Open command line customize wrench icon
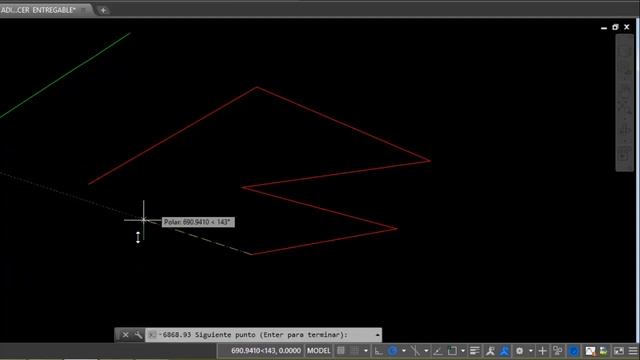 click(138, 335)
